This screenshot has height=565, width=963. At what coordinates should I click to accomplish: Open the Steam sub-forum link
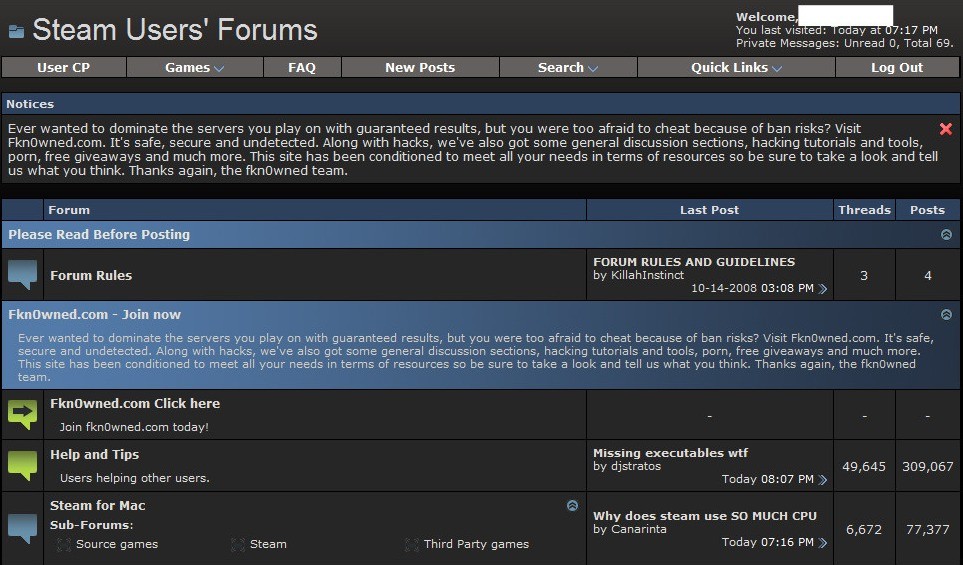point(268,544)
